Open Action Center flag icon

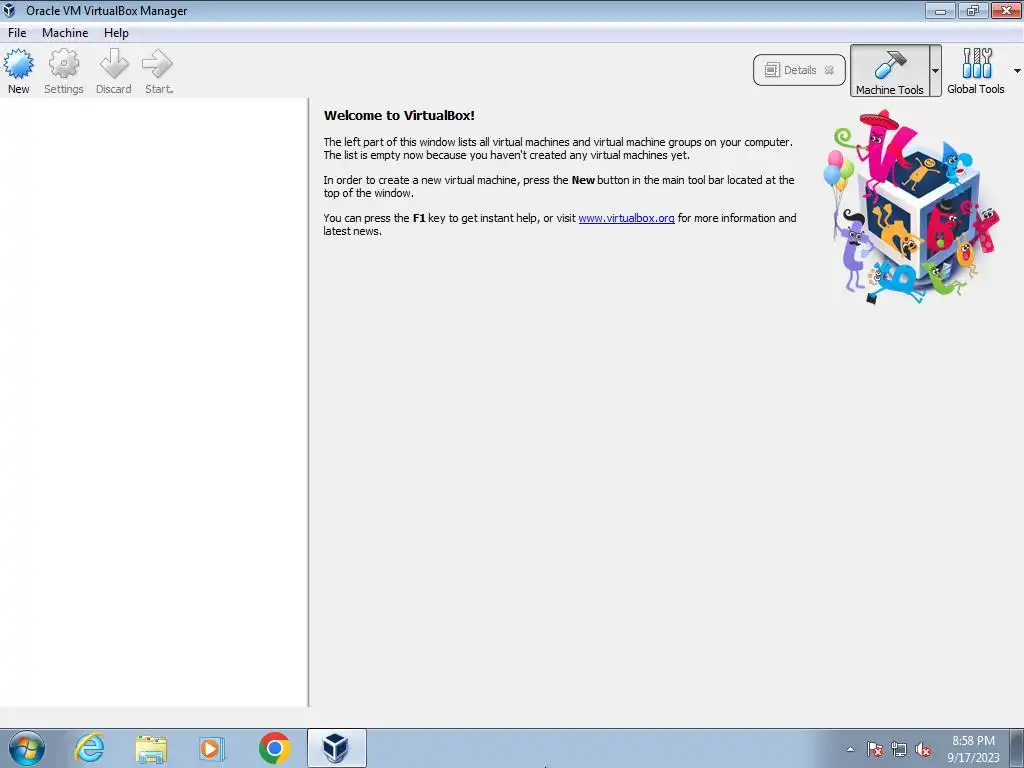875,749
